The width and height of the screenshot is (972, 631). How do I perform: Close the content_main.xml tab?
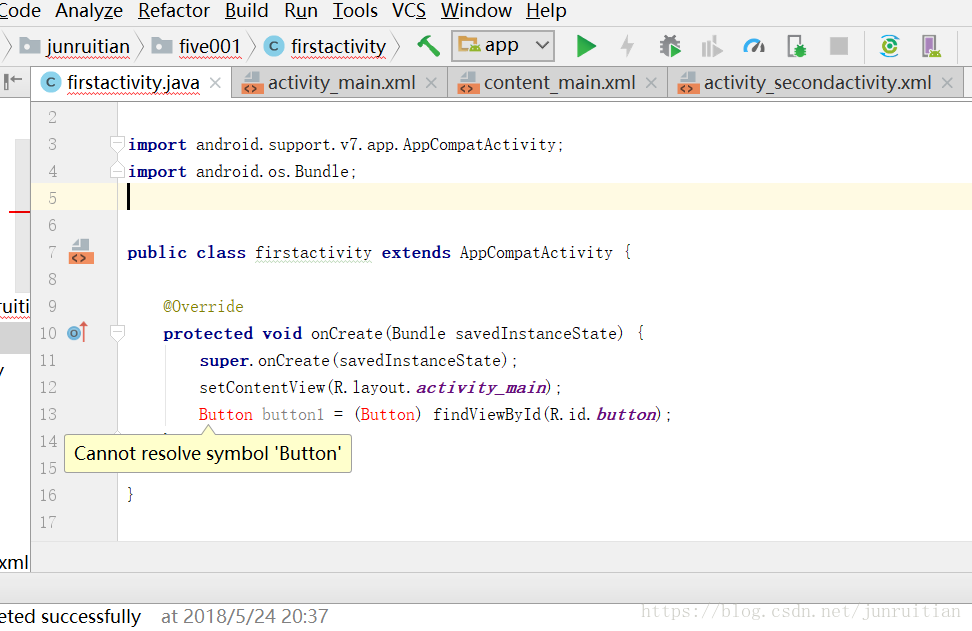point(651,82)
